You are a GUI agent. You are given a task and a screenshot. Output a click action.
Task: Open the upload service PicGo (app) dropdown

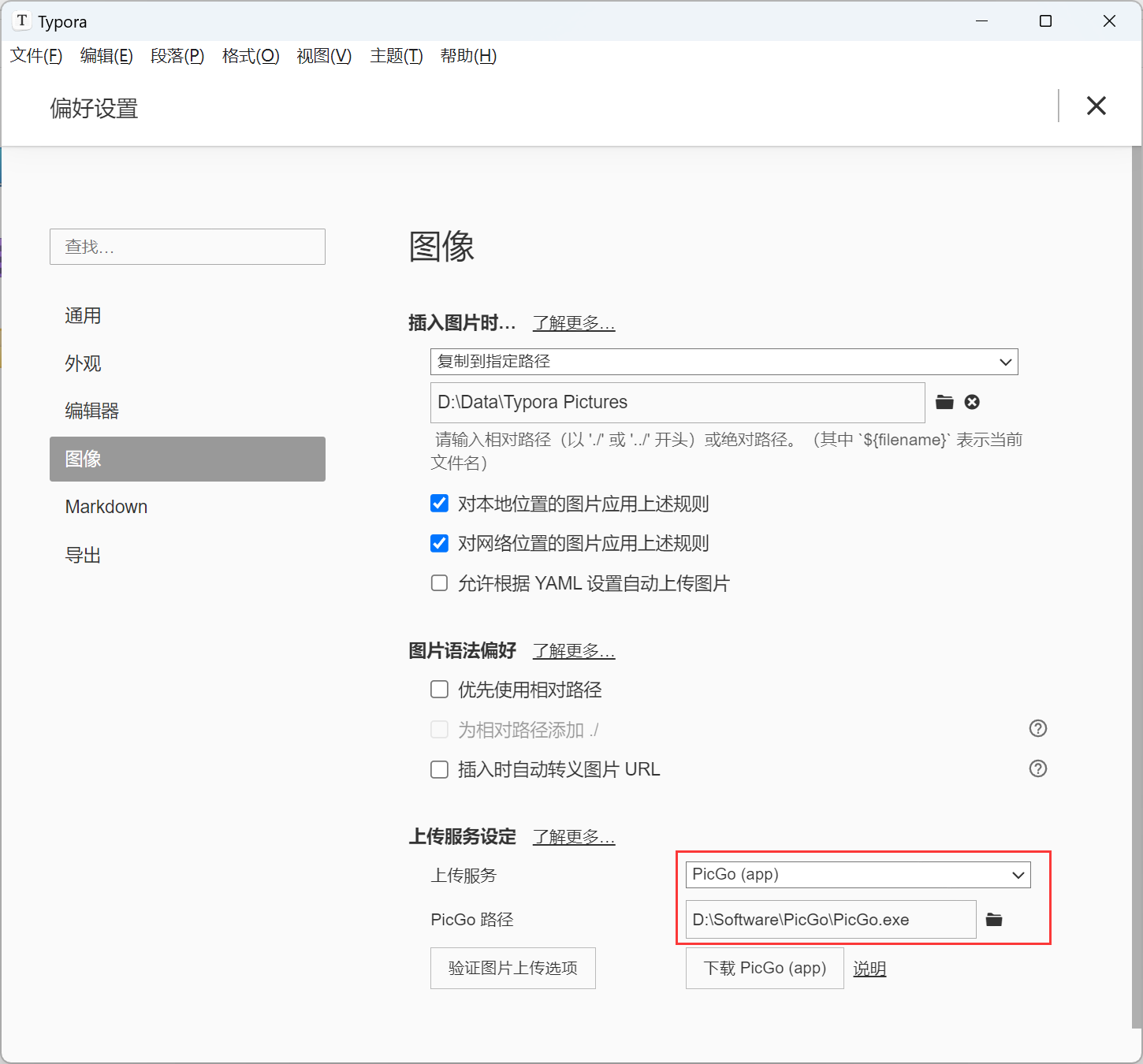(x=858, y=875)
